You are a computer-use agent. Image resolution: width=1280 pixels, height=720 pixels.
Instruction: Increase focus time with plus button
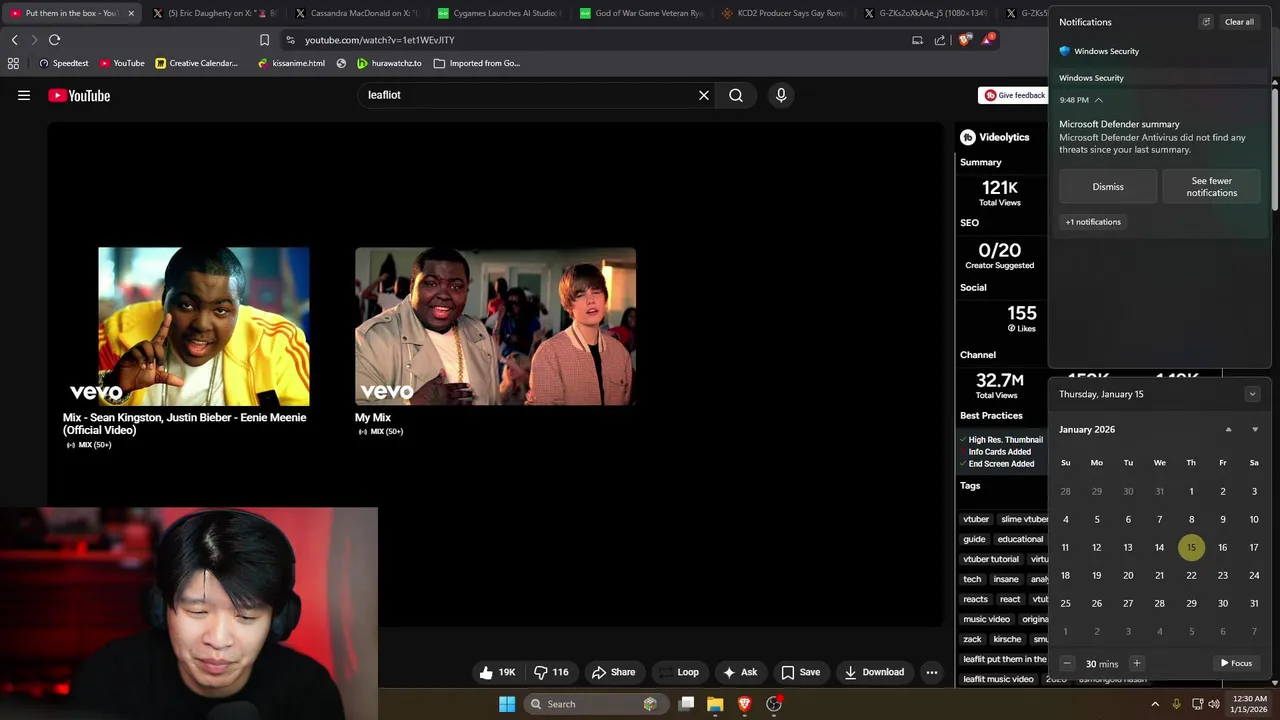click(x=1136, y=663)
